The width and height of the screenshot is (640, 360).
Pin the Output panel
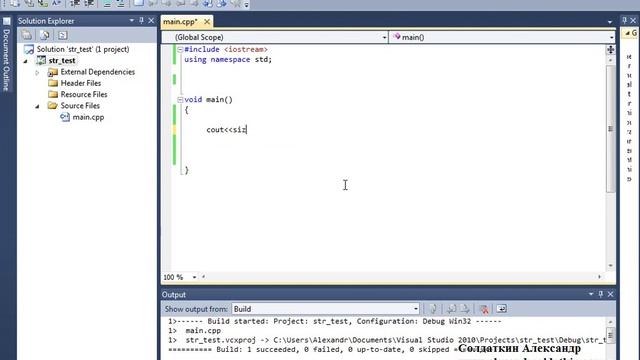click(601, 294)
